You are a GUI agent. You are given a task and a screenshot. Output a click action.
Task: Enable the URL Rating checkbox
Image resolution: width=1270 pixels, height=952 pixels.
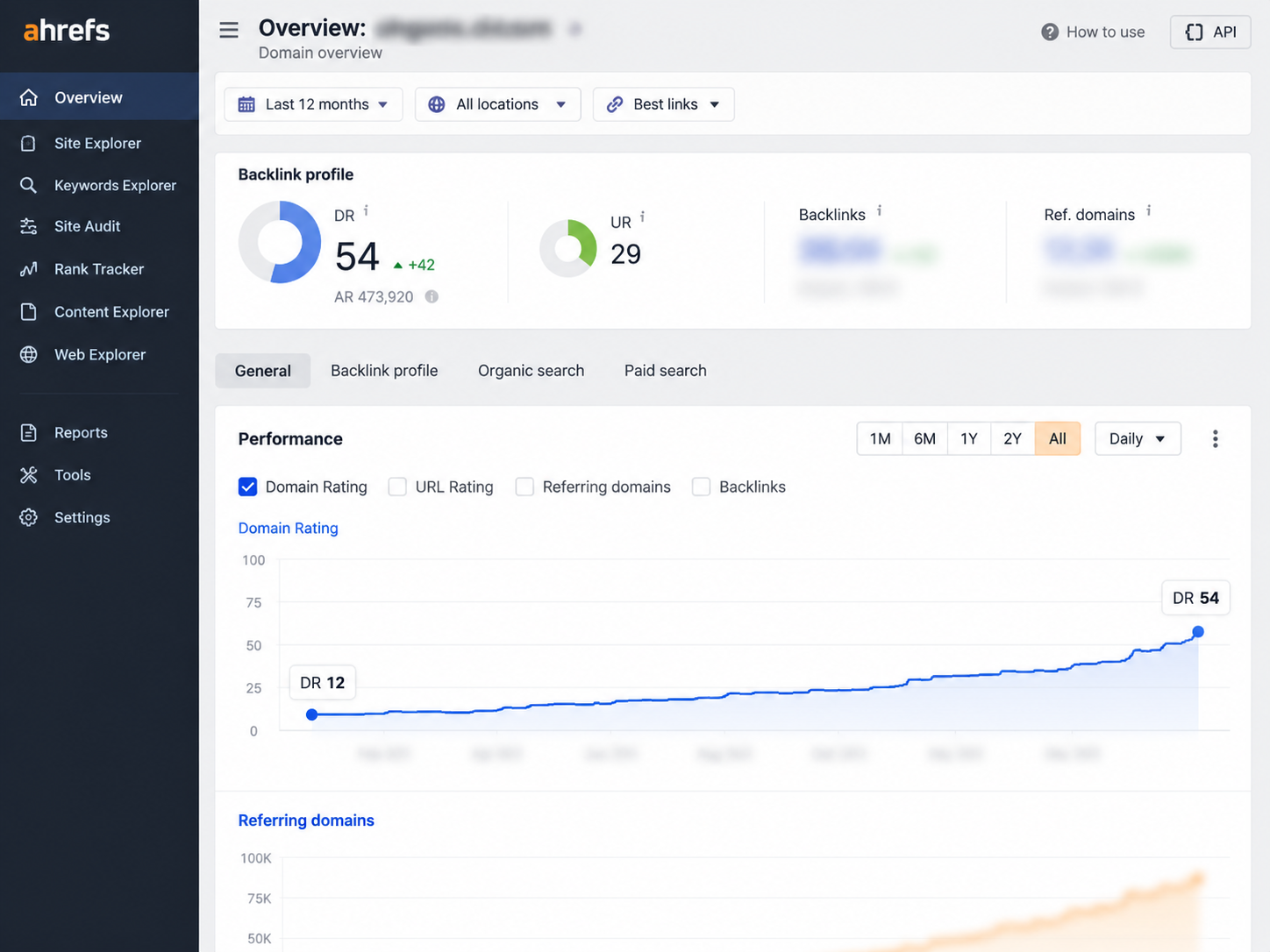pyautogui.click(x=397, y=487)
